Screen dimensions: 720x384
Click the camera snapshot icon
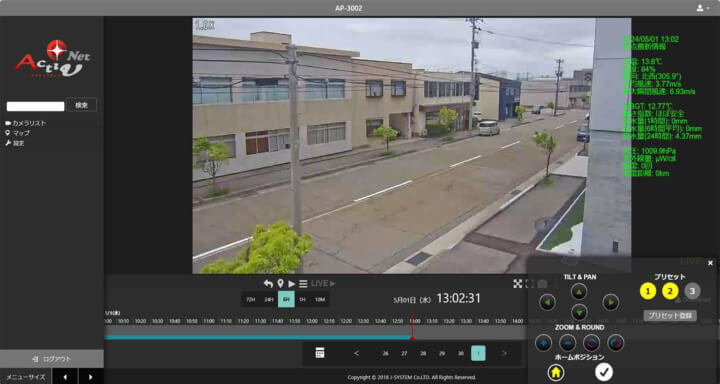click(542, 284)
